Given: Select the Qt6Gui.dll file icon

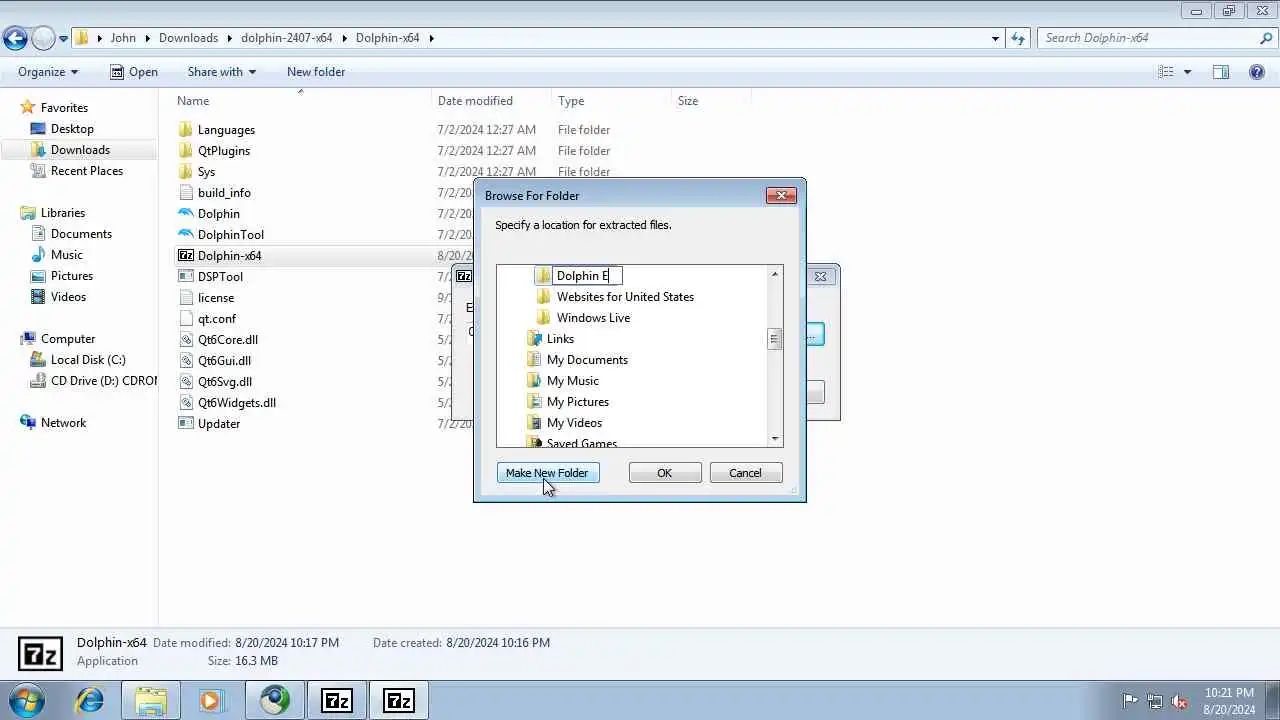Looking at the screenshot, I should pos(186,361).
